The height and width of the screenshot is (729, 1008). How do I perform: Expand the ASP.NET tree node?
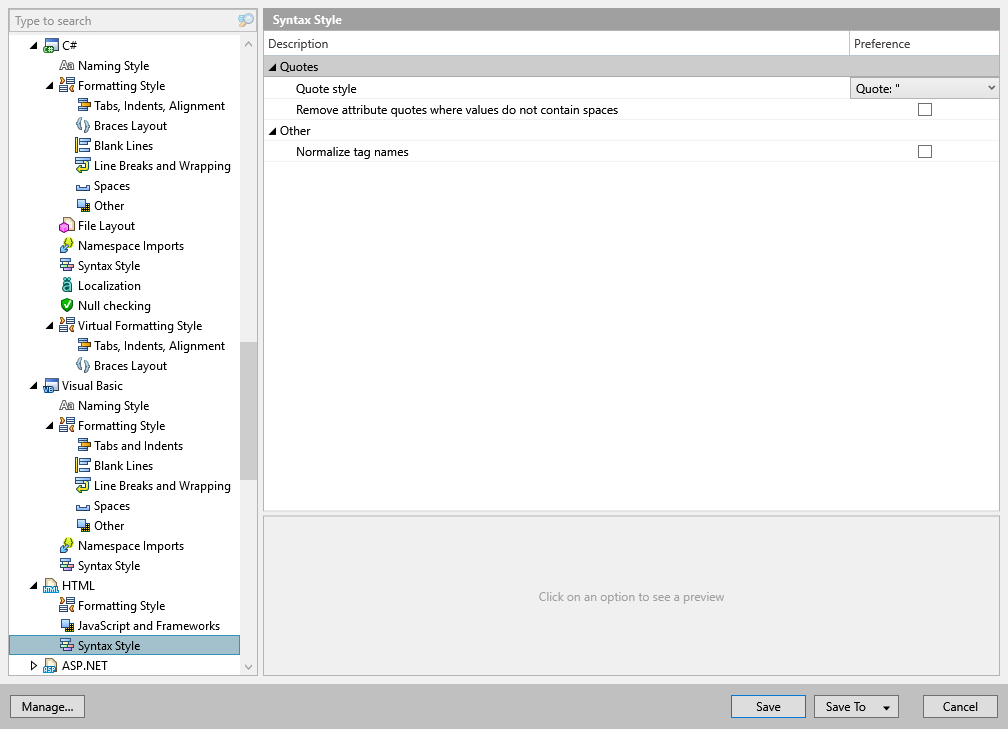click(33, 665)
